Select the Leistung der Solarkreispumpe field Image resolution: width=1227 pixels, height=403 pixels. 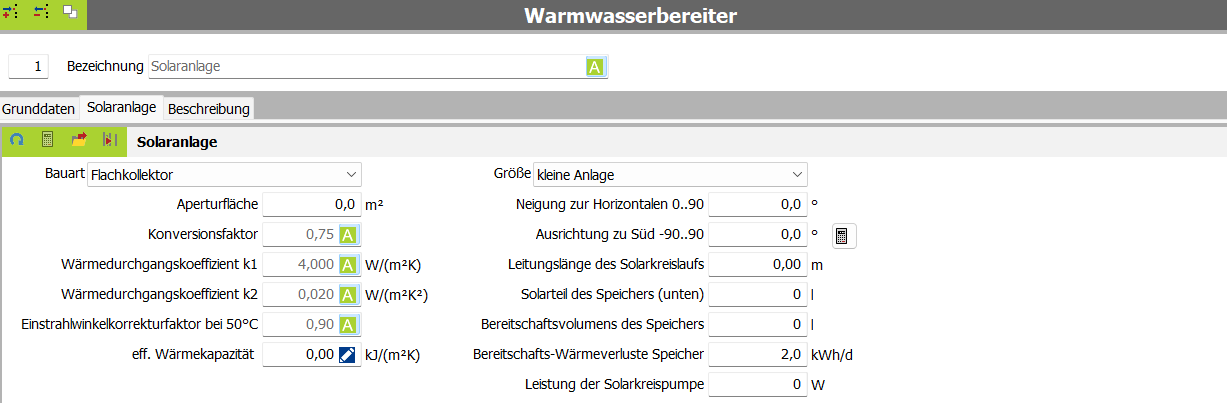[x=757, y=384]
